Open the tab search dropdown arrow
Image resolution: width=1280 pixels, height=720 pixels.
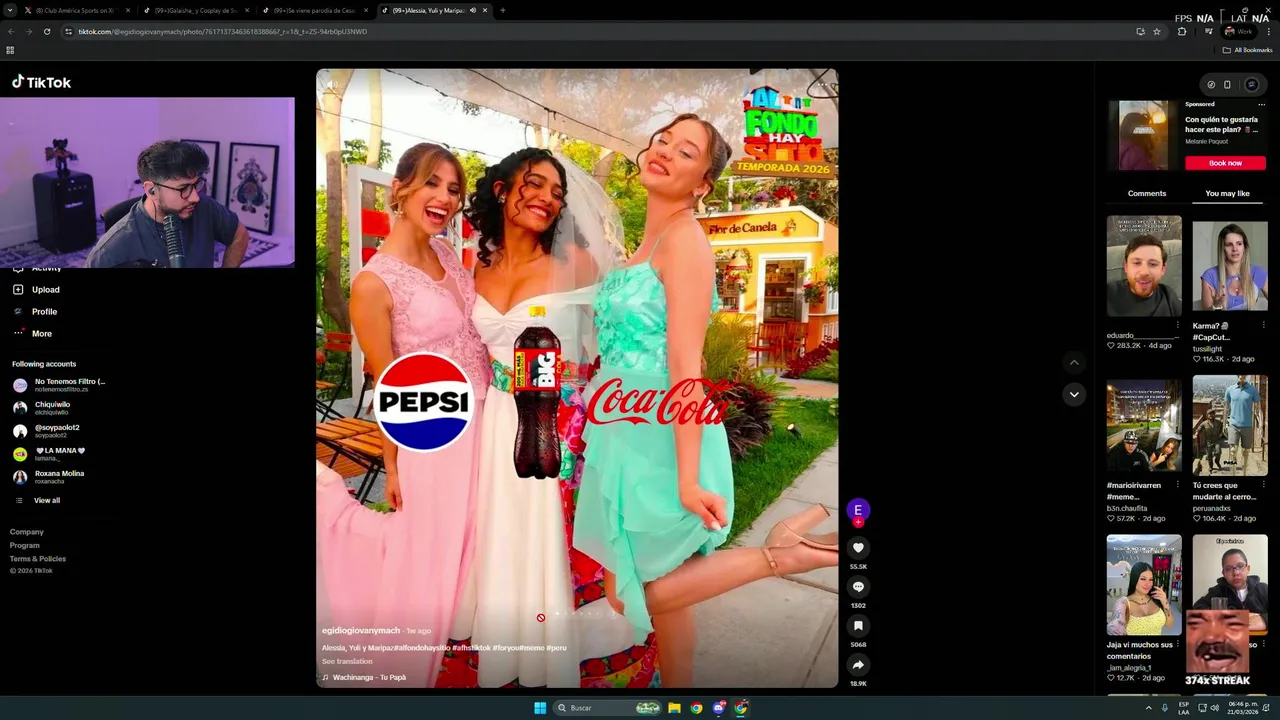click(x=11, y=10)
